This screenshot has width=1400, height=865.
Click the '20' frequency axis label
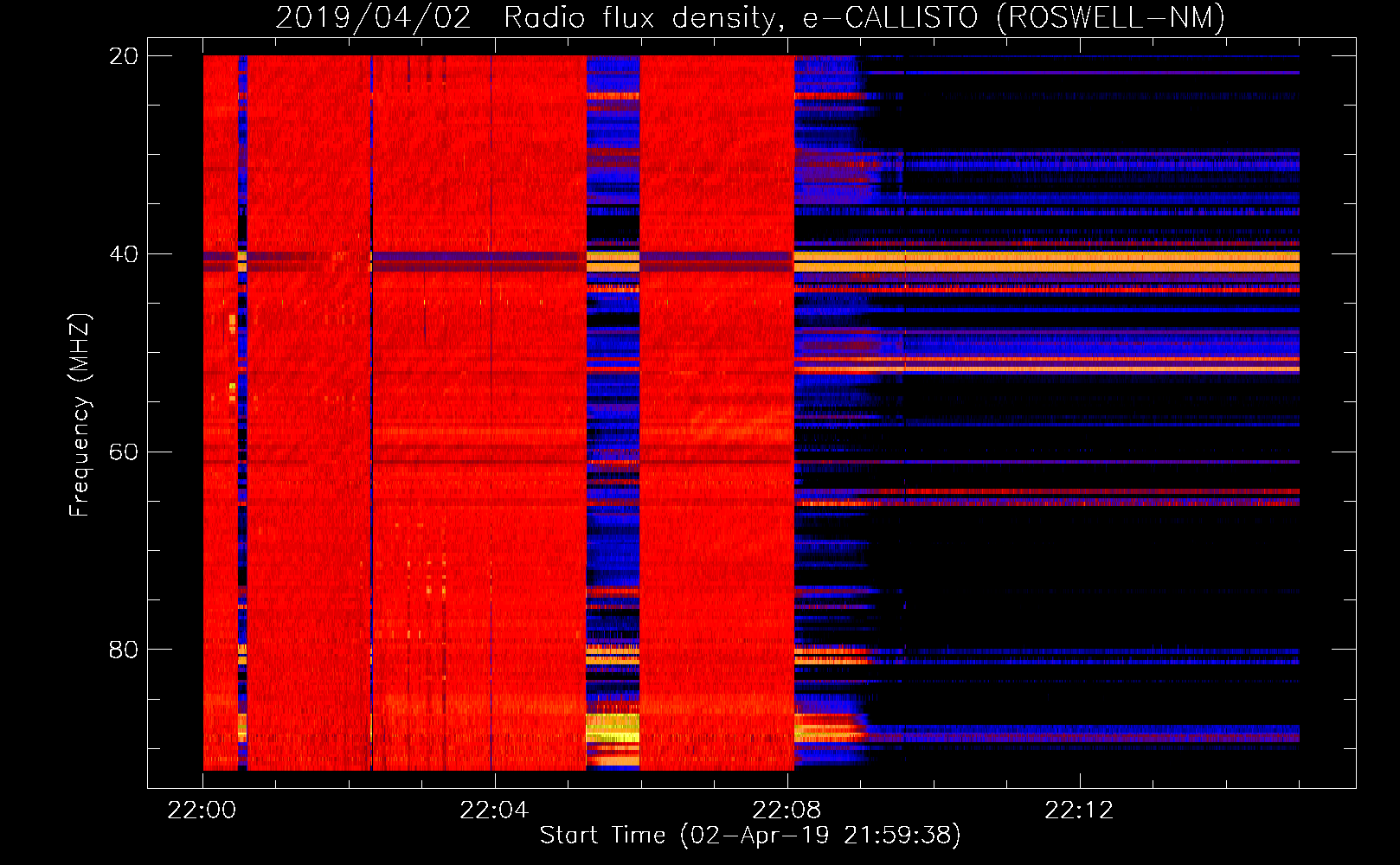click(x=124, y=56)
